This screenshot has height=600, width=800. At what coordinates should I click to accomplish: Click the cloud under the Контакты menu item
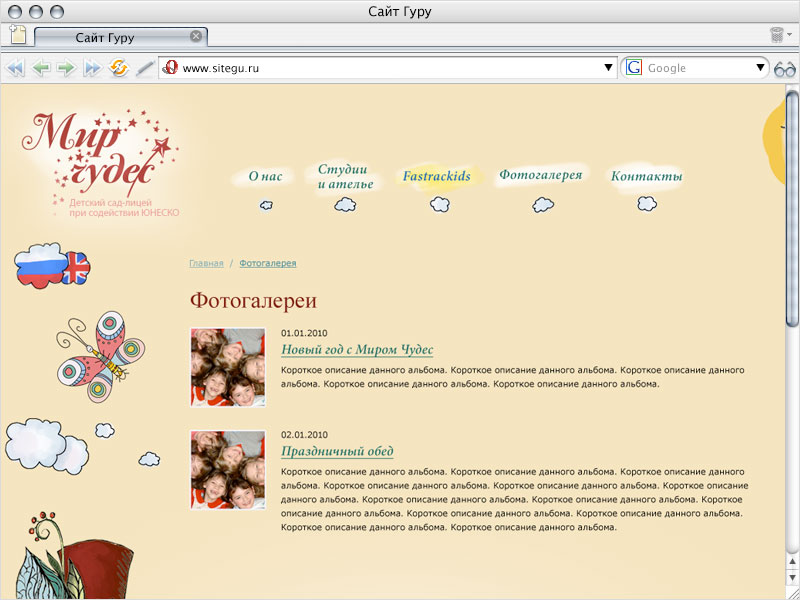point(647,204)
